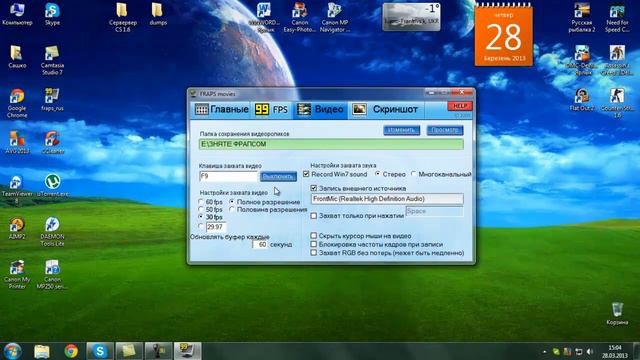The height and width of the screenshot is (360, 640).
Task: Select the 30 fps radio button
Action: pos(201,217)
